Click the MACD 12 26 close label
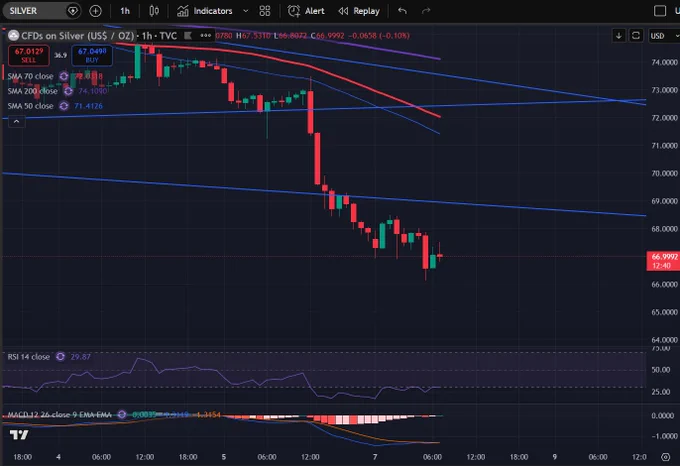 point(59,415)
